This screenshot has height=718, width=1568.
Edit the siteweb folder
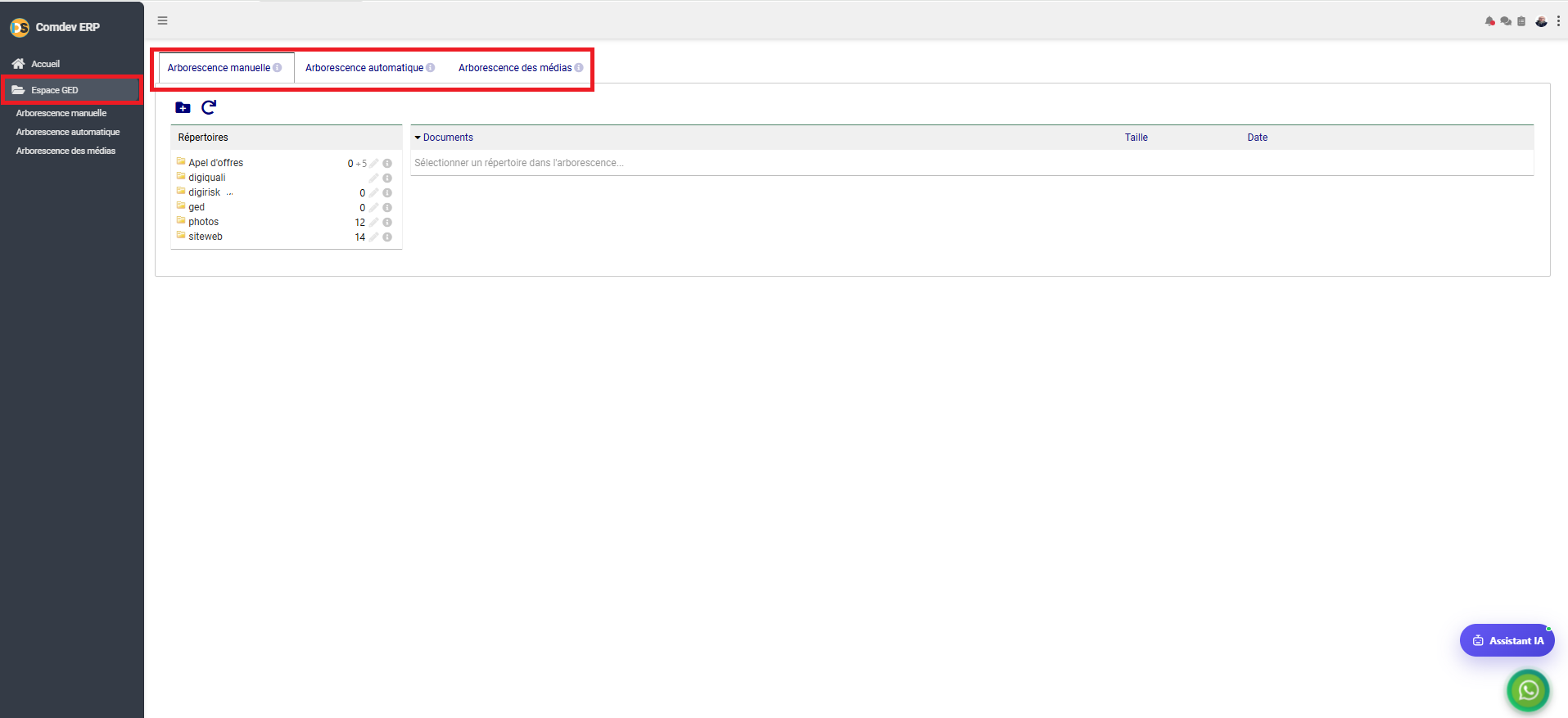(374, 237)
